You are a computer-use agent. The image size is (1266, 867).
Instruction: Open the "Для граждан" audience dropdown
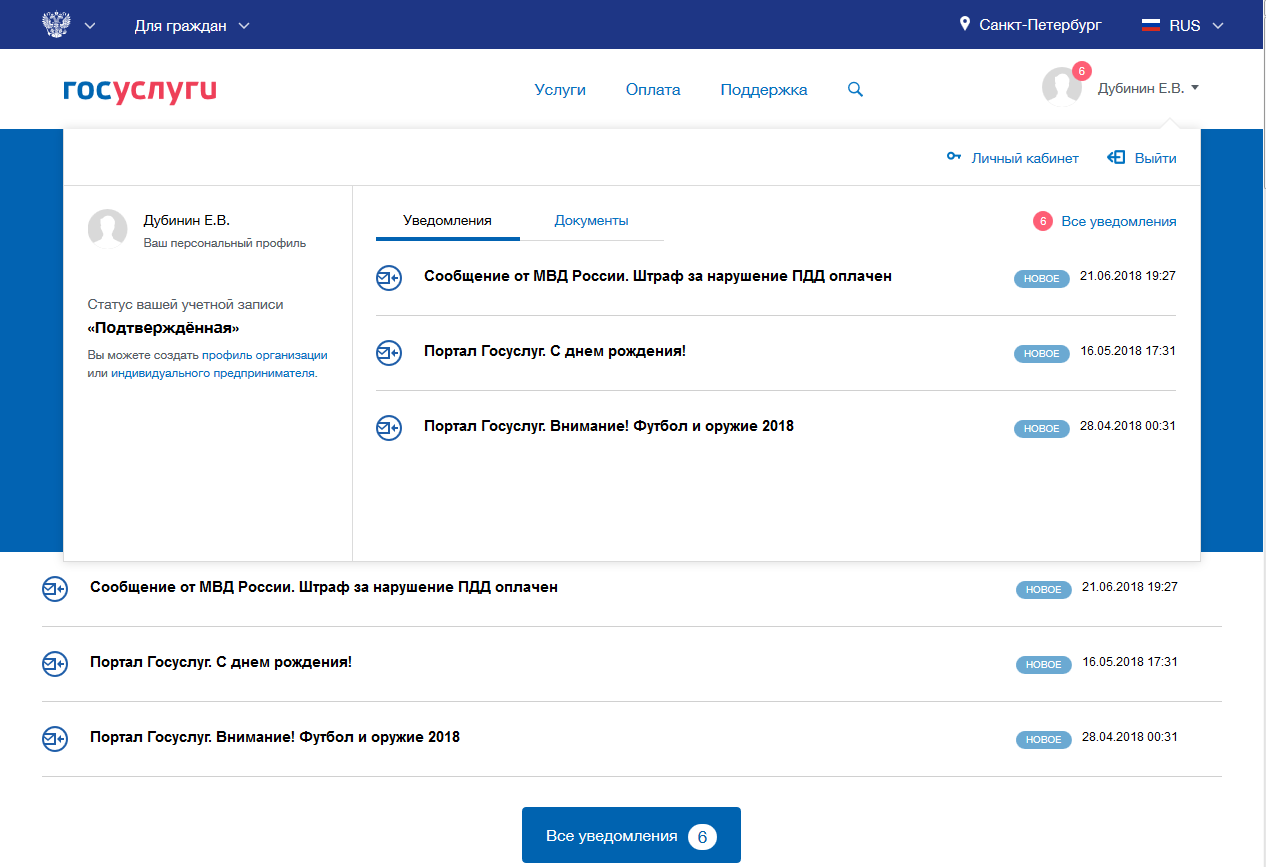point(193,25)
